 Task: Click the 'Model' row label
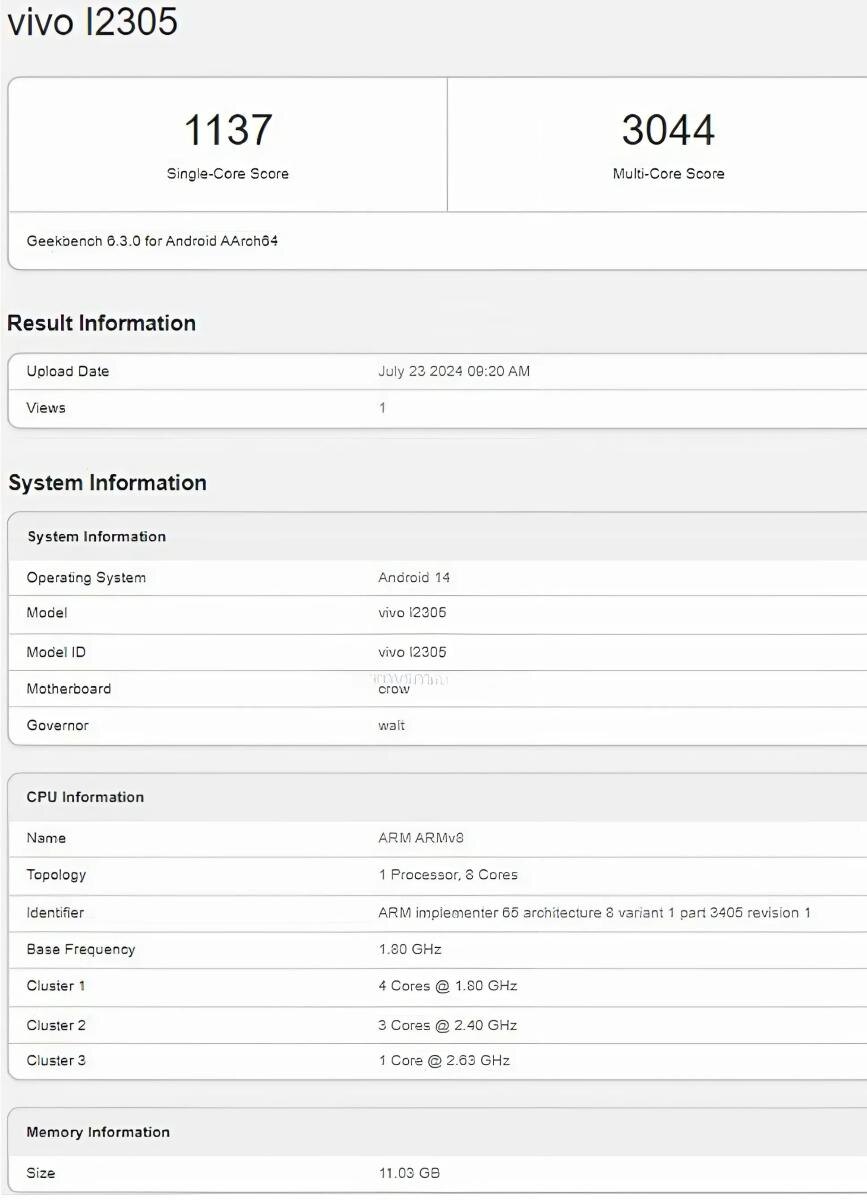(x=47, y=613)
